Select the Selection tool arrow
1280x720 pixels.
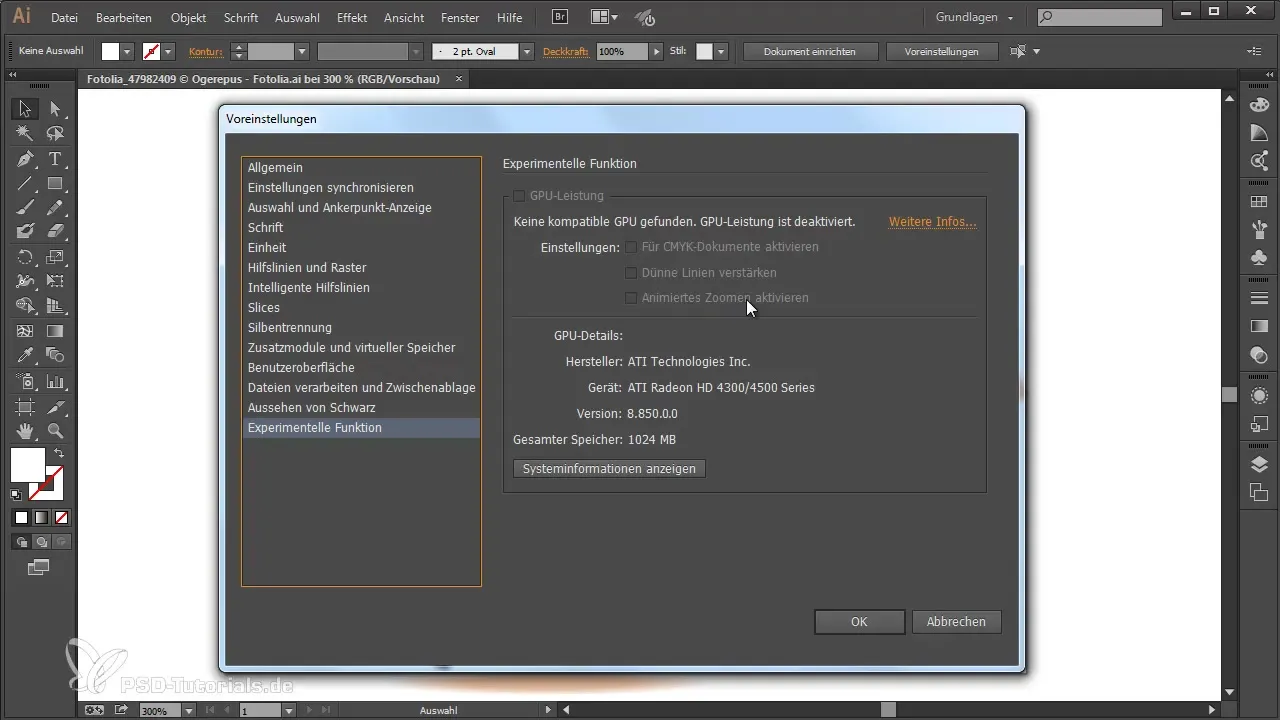point(25,108)
